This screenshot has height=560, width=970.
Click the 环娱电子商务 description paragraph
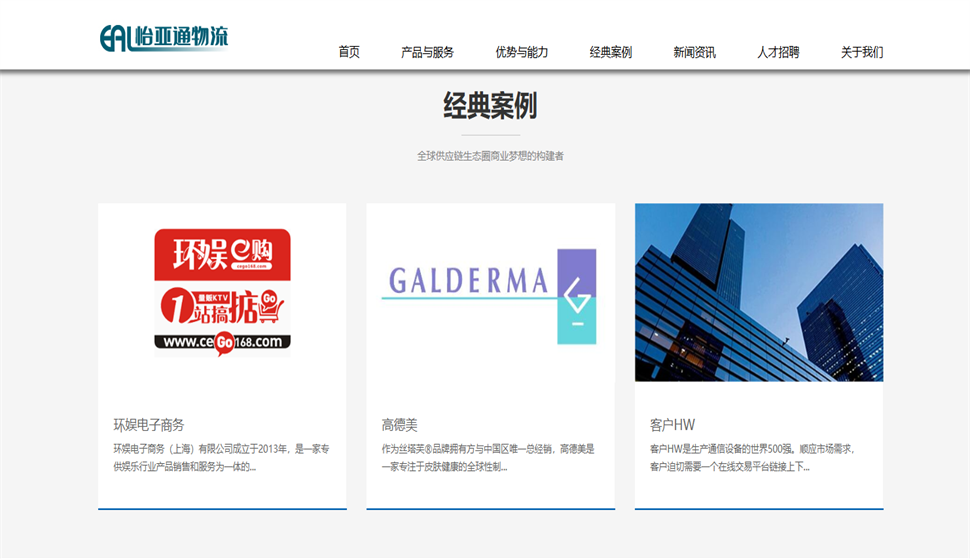pyautogui.click(x=221, y=458)
